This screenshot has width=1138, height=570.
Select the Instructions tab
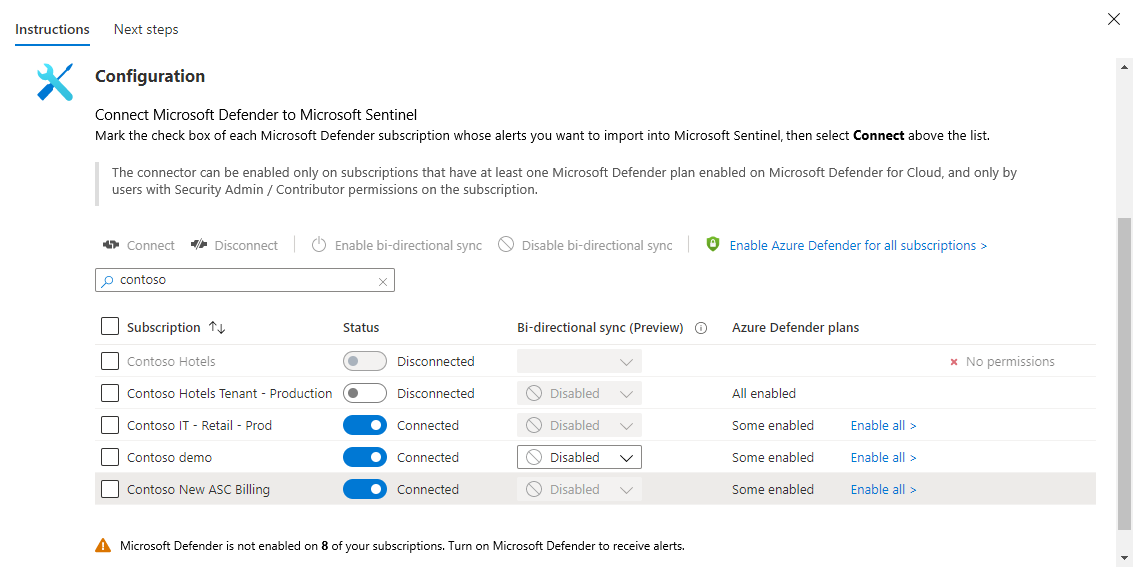[x=52, y=29]
